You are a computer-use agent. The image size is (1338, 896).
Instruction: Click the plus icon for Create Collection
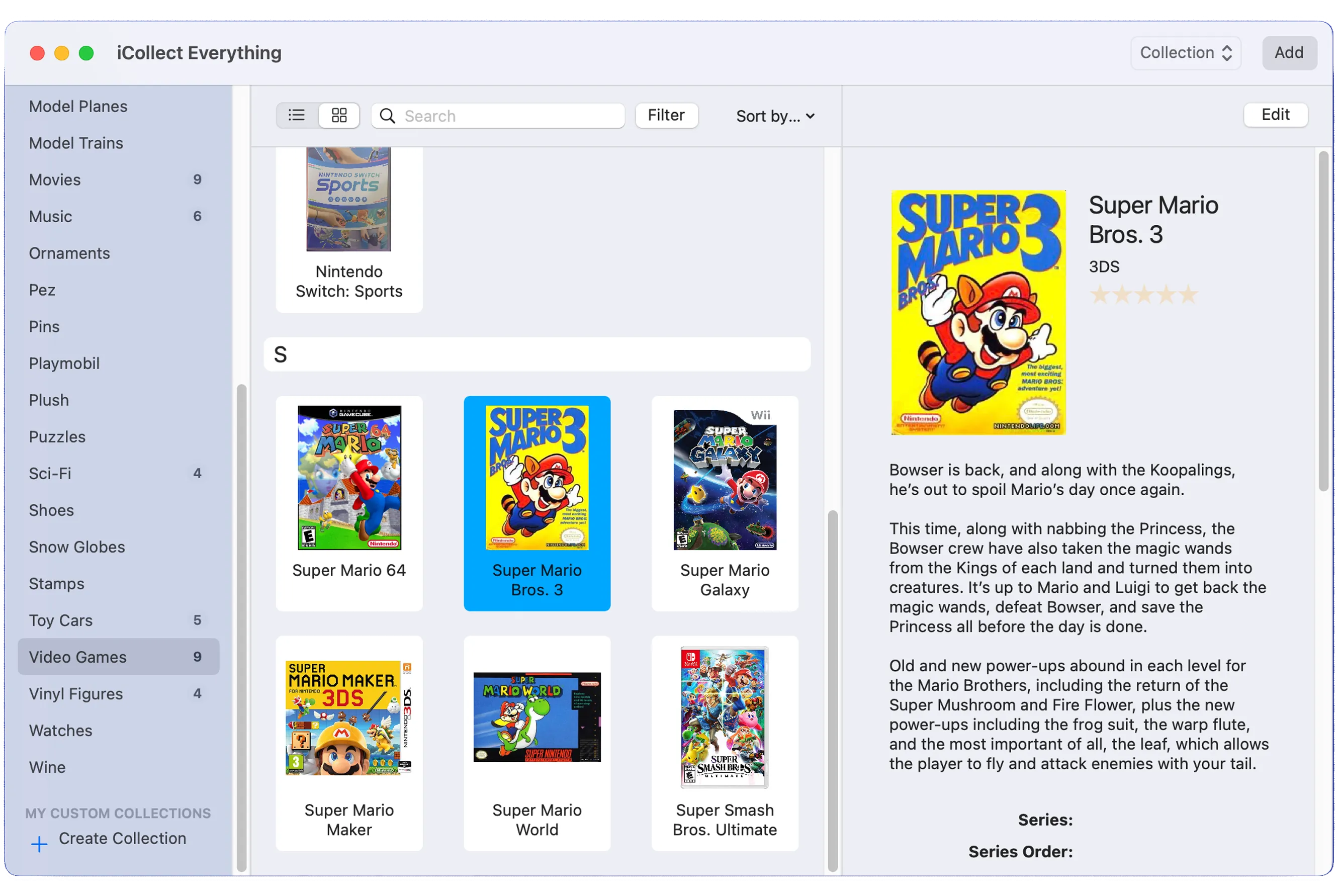pyautogui.click(x=39, y=844)
